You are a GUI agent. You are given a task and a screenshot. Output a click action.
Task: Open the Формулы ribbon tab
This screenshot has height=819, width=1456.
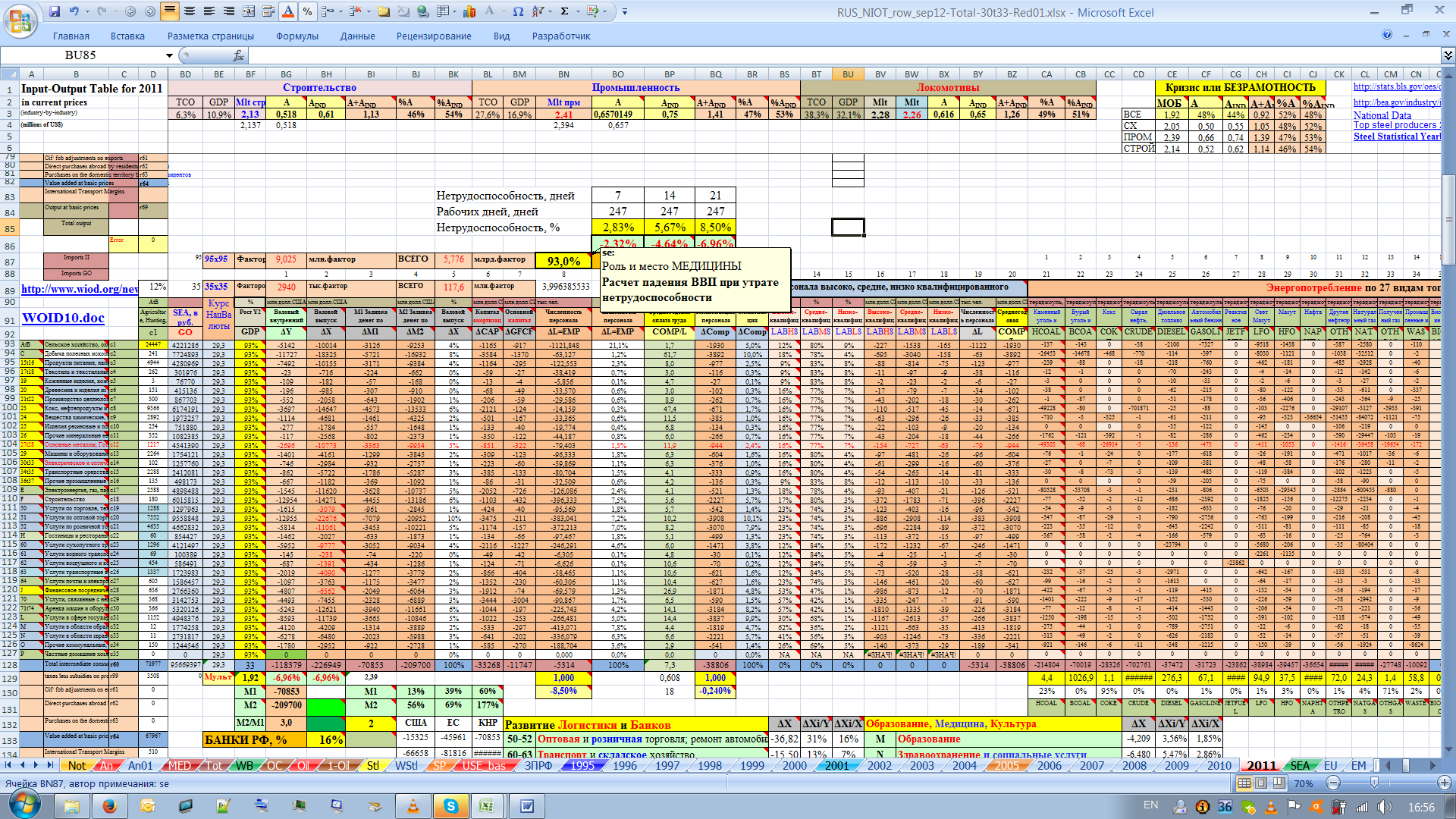(x=297, y=36)
